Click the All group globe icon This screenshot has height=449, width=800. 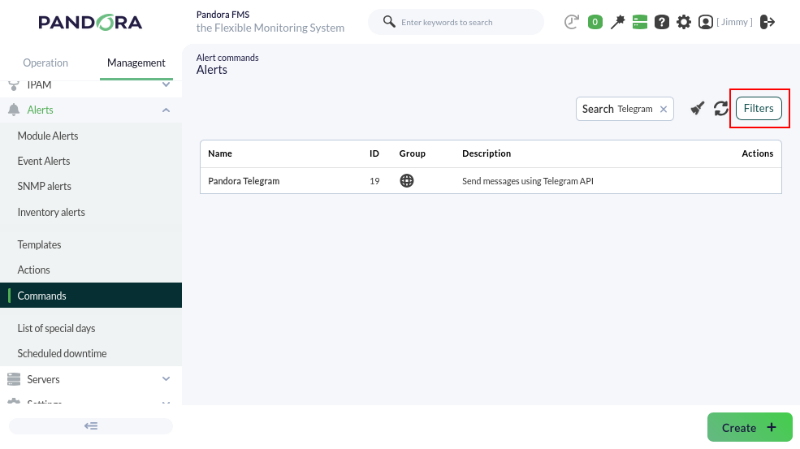[407, 181]
